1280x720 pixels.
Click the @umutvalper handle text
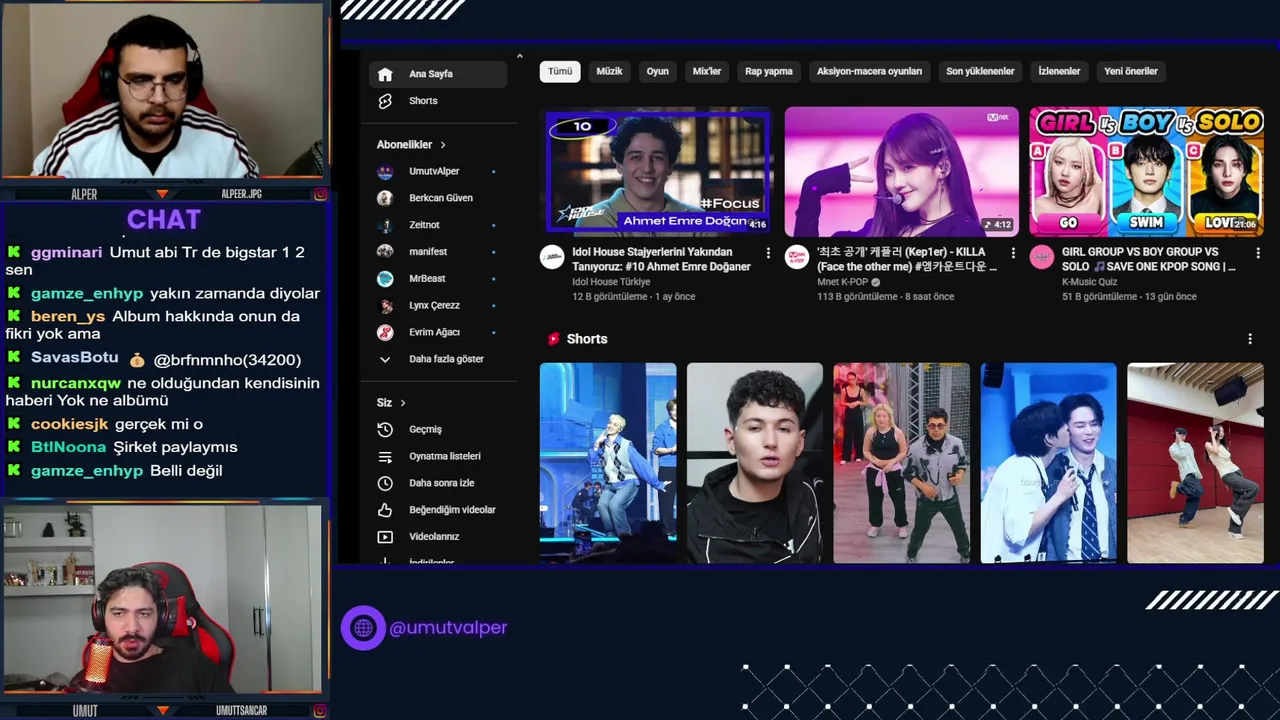coord(449,628)
